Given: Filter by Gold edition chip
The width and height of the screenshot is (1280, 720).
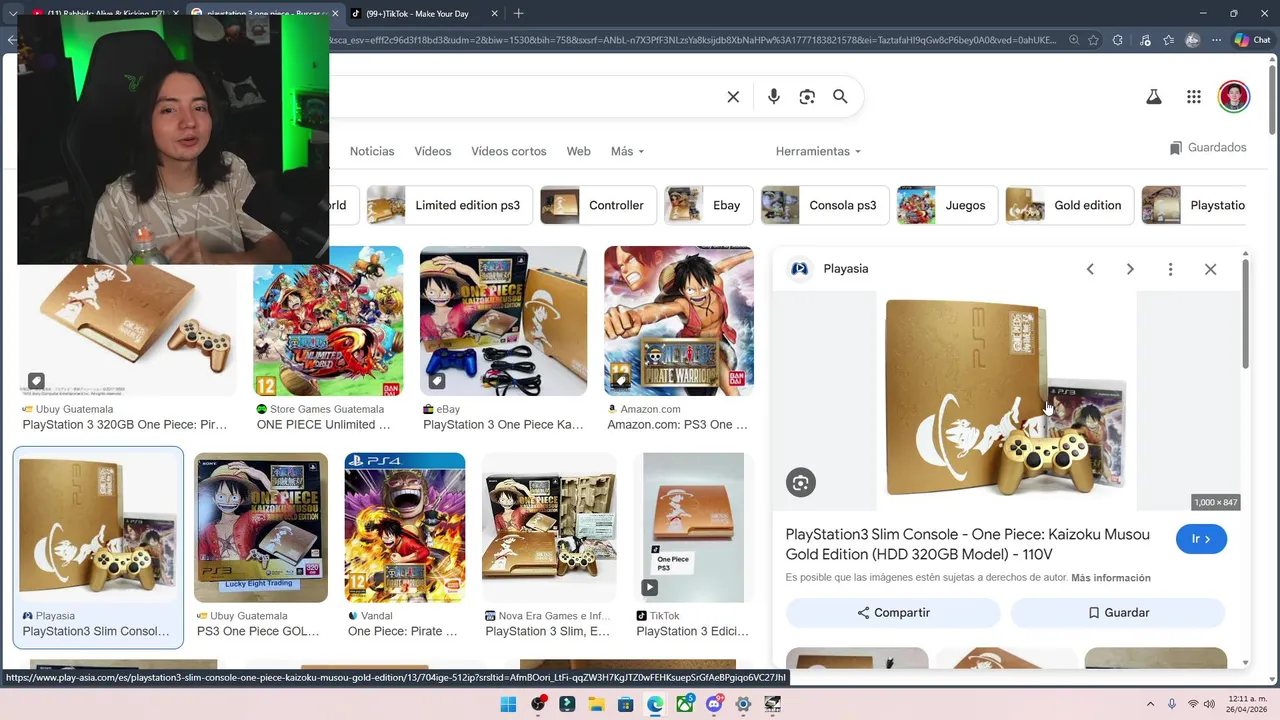Looking at the screenshot, I should coord(1069,205).
